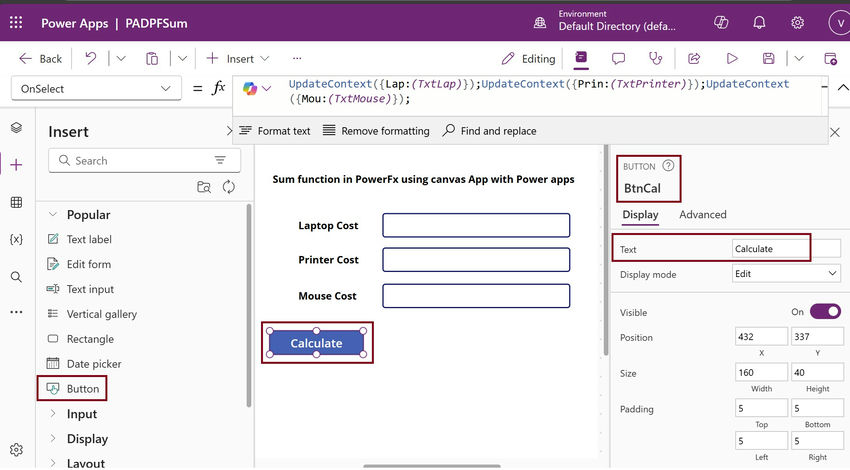Expand the Layout category
Image resolution: width=850 pixels, height=470 pixels.
click(53, 463)
